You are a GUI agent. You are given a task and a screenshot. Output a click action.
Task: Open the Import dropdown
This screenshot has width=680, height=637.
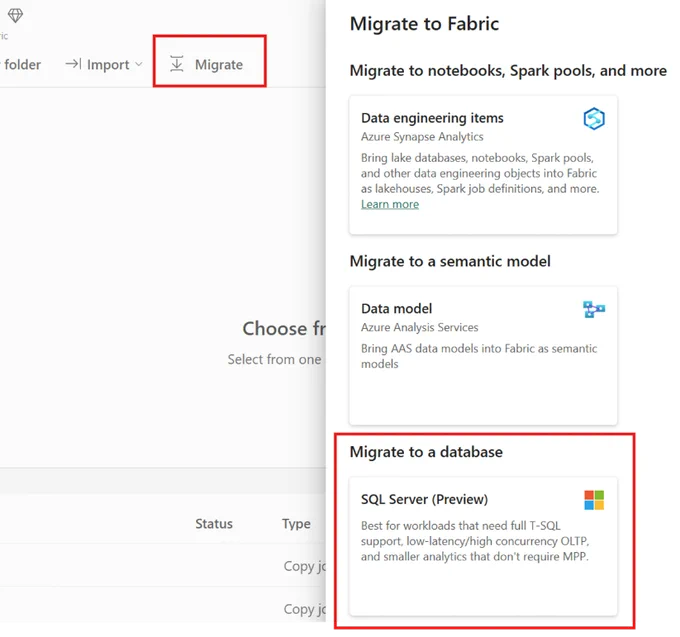tap(104, 65)
